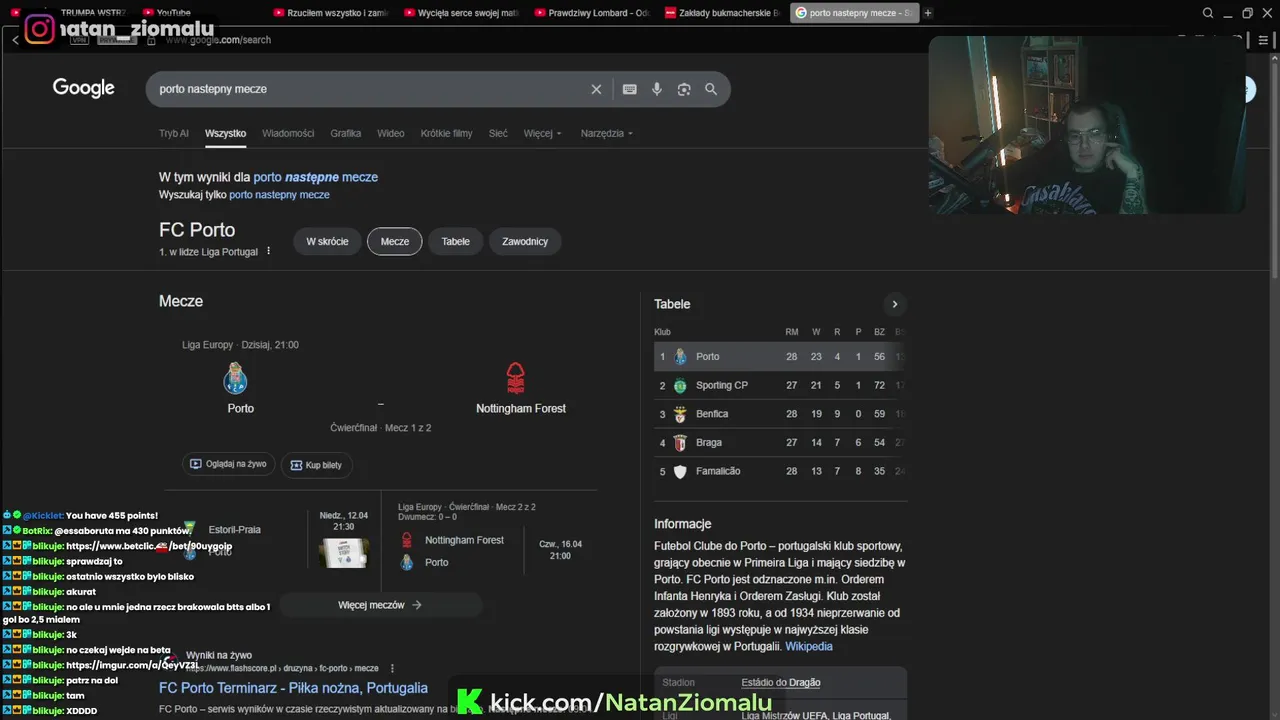Open the Więcej dropdown
This screenshot has width=1280, height=720.
click(543, 133)
